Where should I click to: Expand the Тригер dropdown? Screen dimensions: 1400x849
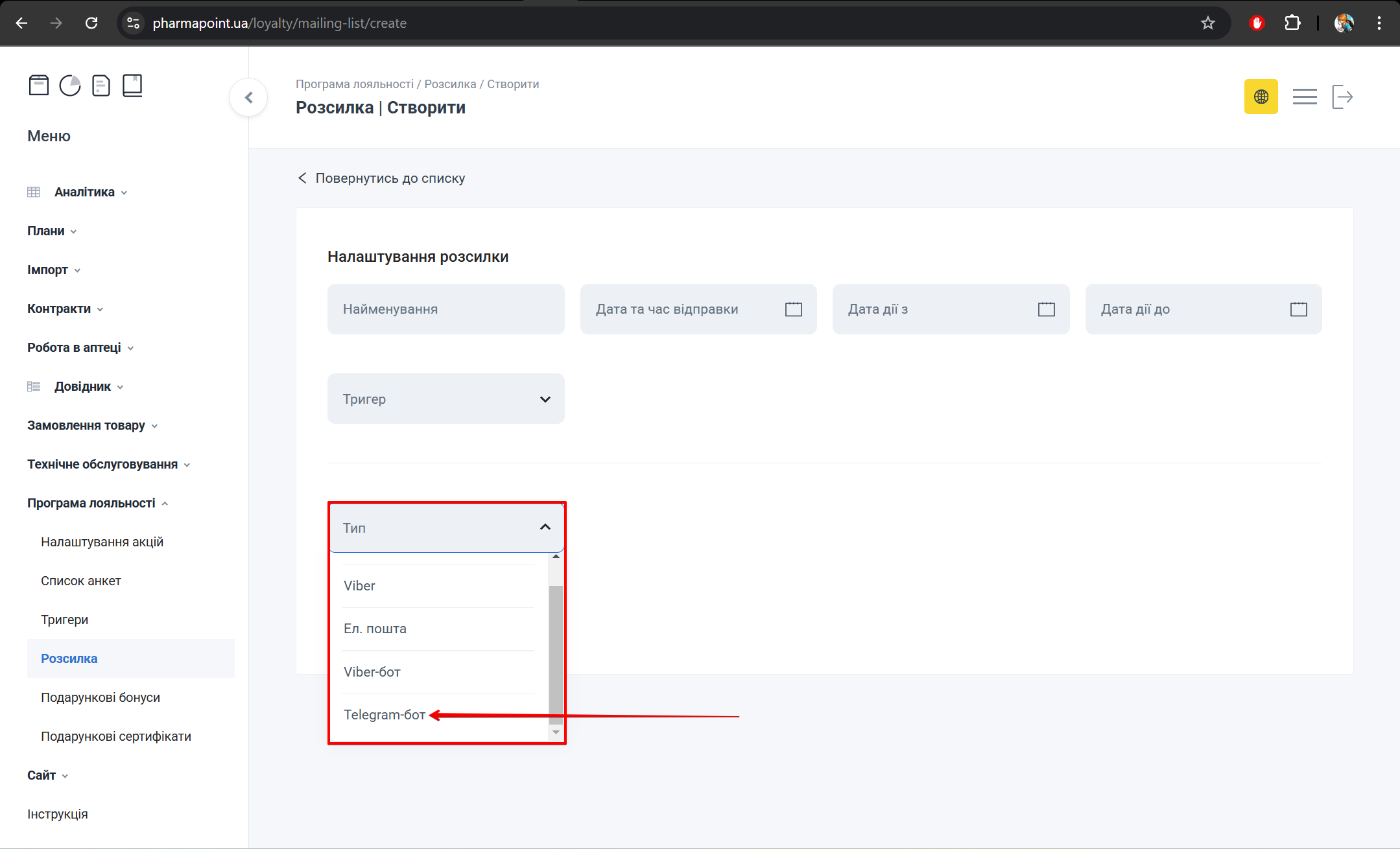click(445, 399)
